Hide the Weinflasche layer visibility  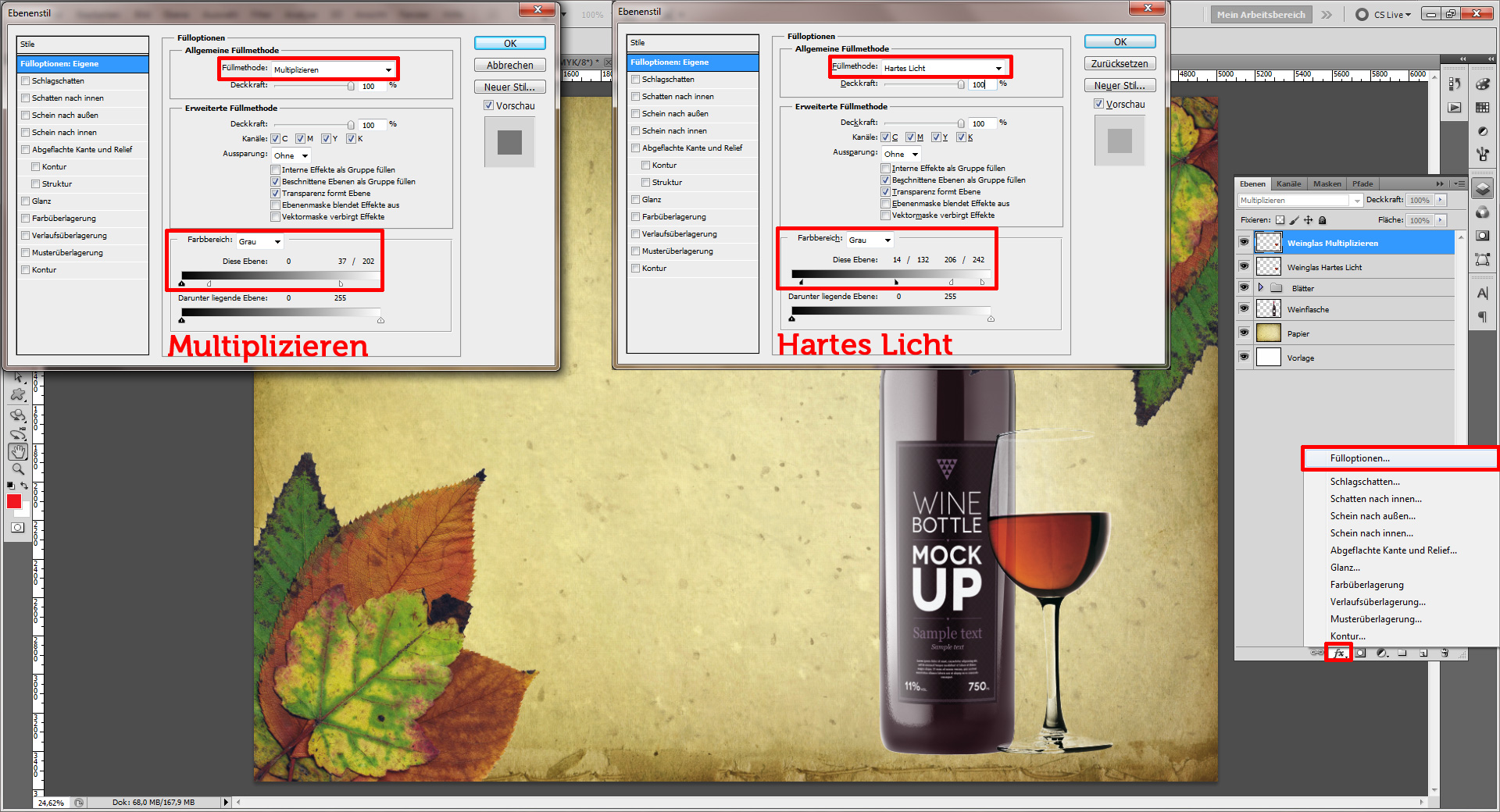coord(1244,308)
